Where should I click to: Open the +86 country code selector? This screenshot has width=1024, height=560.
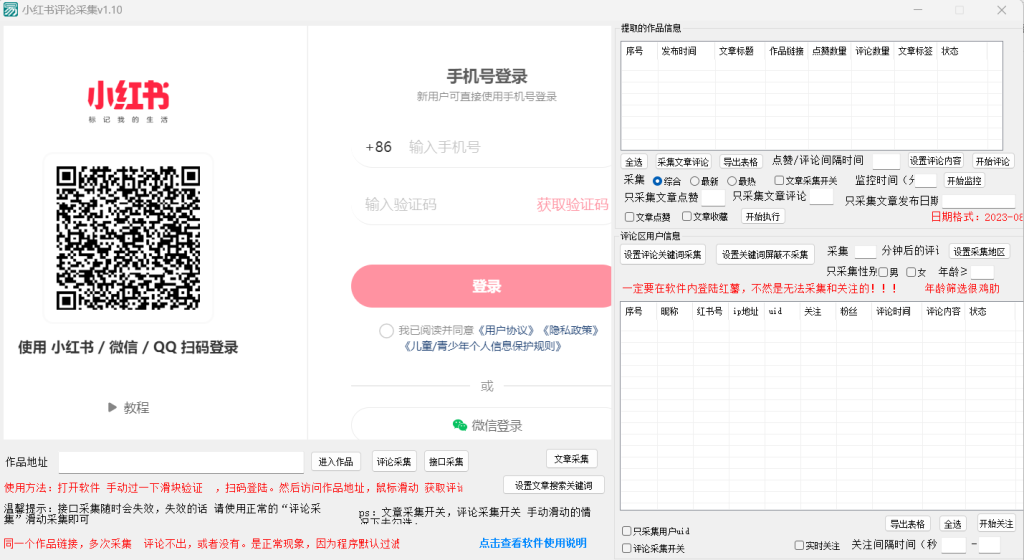point(378,147)
